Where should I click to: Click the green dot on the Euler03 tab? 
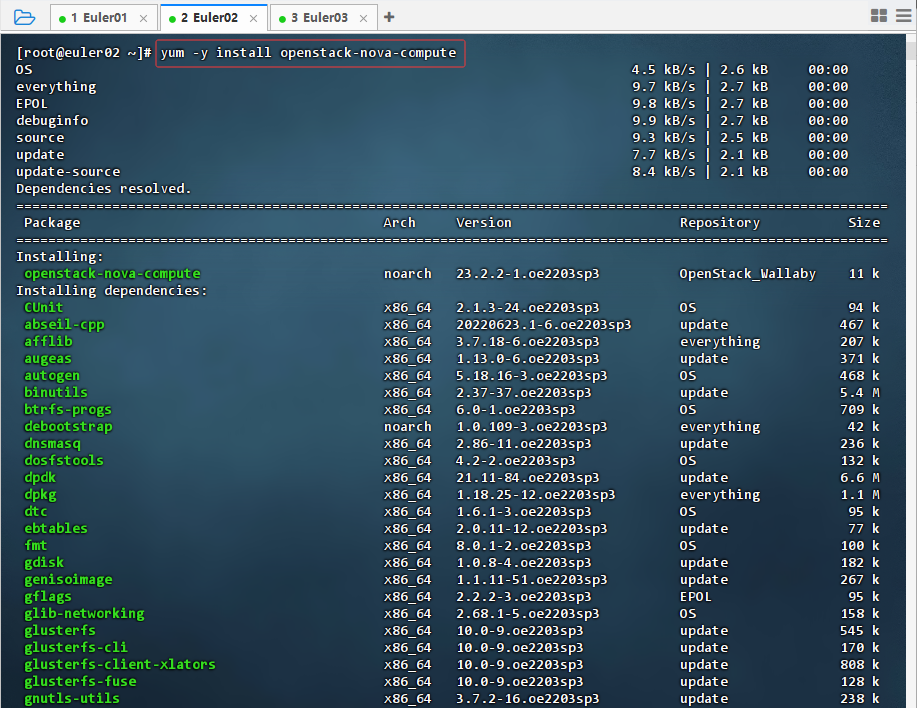(x=282, y=19)
